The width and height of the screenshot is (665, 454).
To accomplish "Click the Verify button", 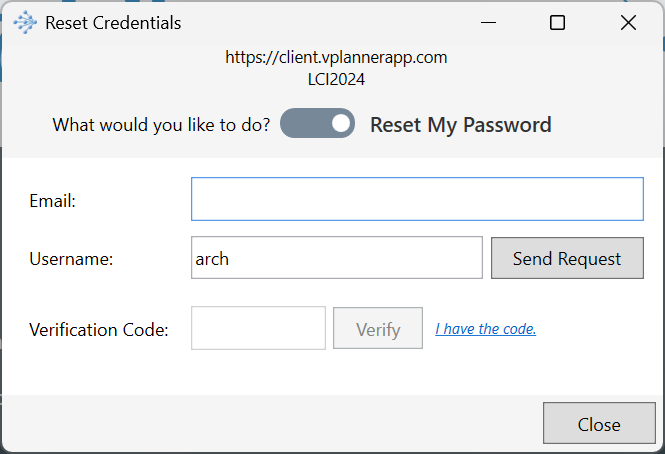I will tap(378, 328).
